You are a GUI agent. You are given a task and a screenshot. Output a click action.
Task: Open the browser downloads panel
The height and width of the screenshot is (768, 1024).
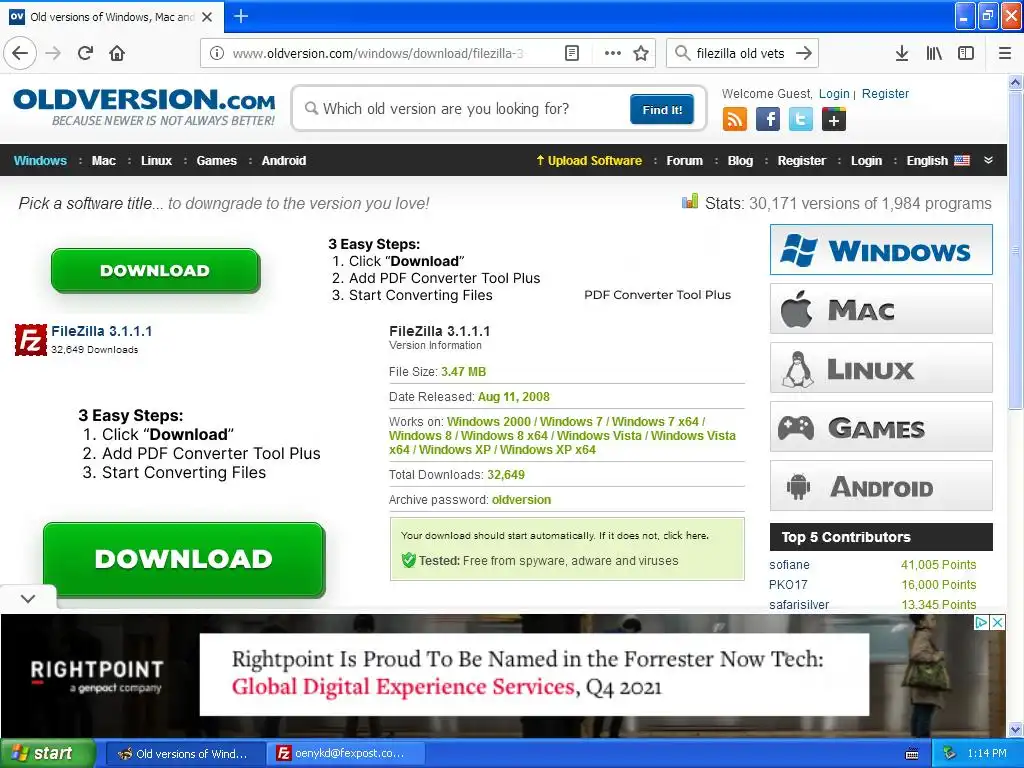(x=902, y=53)
